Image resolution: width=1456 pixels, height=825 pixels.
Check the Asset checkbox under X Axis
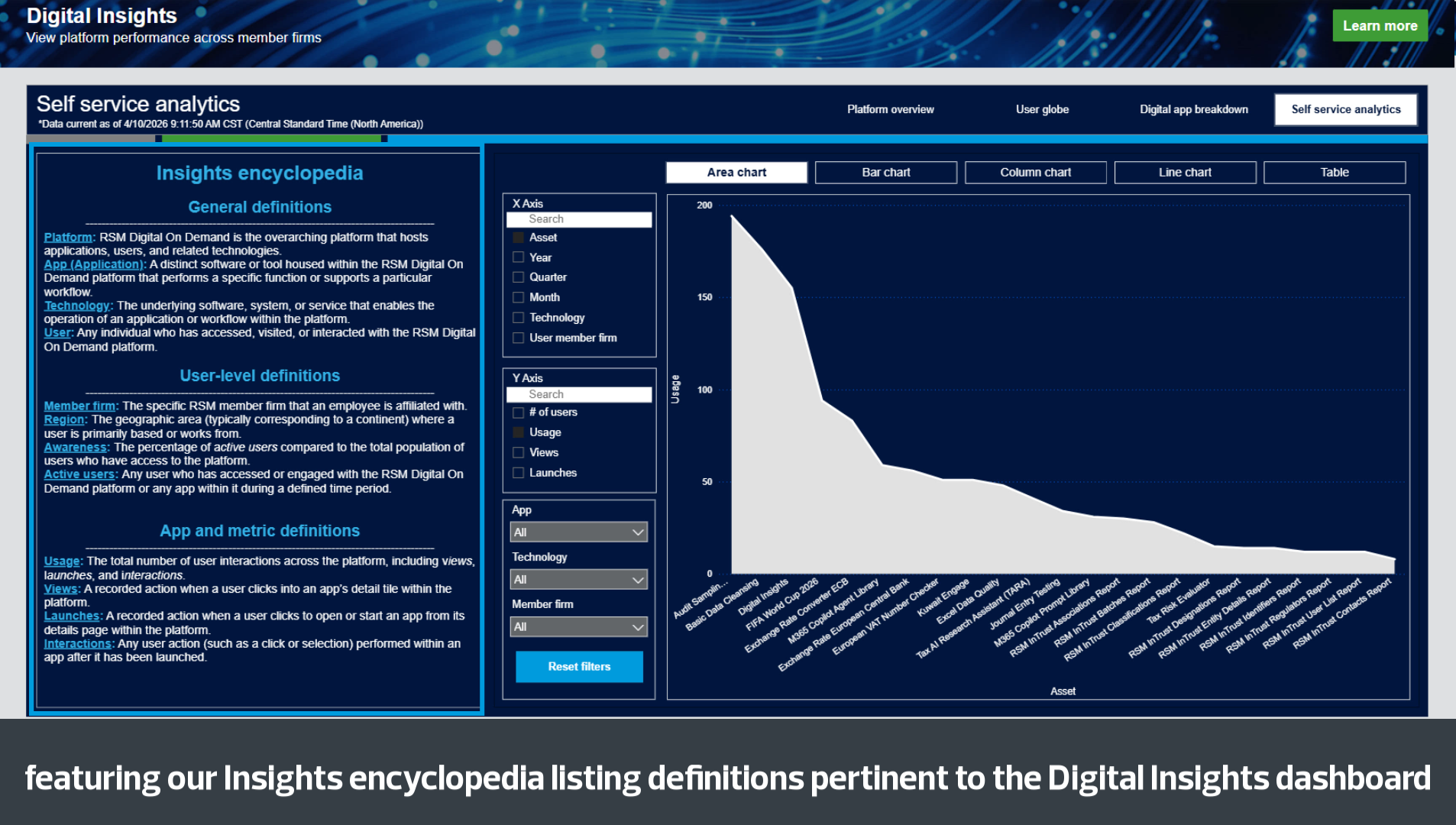pyautogui.click(x=518, y=238)
